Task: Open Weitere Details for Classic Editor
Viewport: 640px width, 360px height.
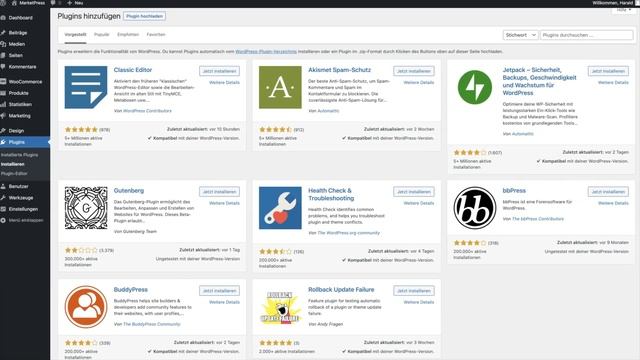Action: [224, 82]
